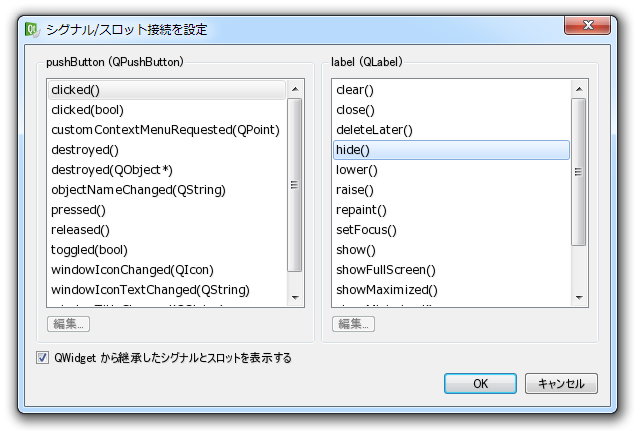
Task: Select the raise() slot
Action: 451,190
